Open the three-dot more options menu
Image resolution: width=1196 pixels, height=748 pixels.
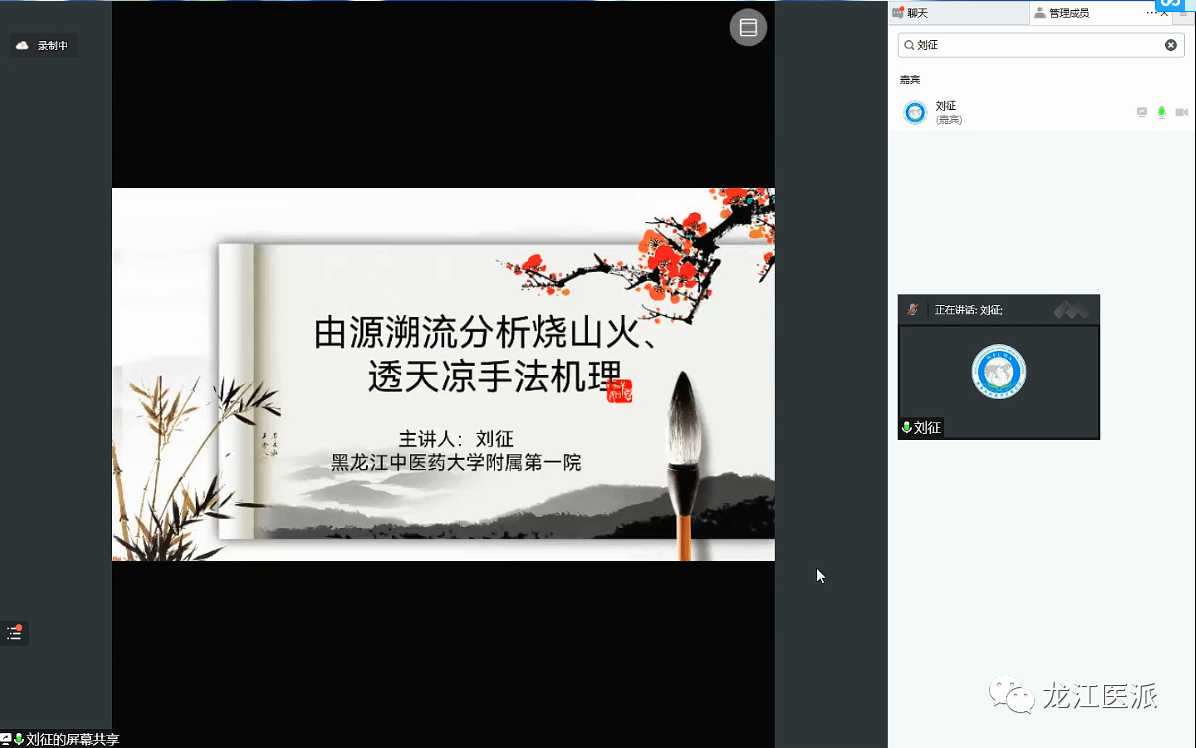pyautogui.click(x=1150, y=13)
